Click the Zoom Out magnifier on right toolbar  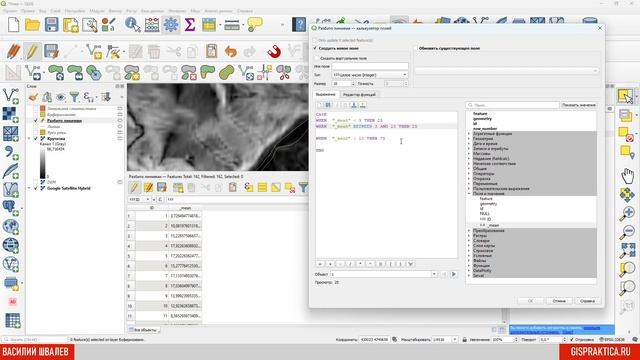[627, 232]
